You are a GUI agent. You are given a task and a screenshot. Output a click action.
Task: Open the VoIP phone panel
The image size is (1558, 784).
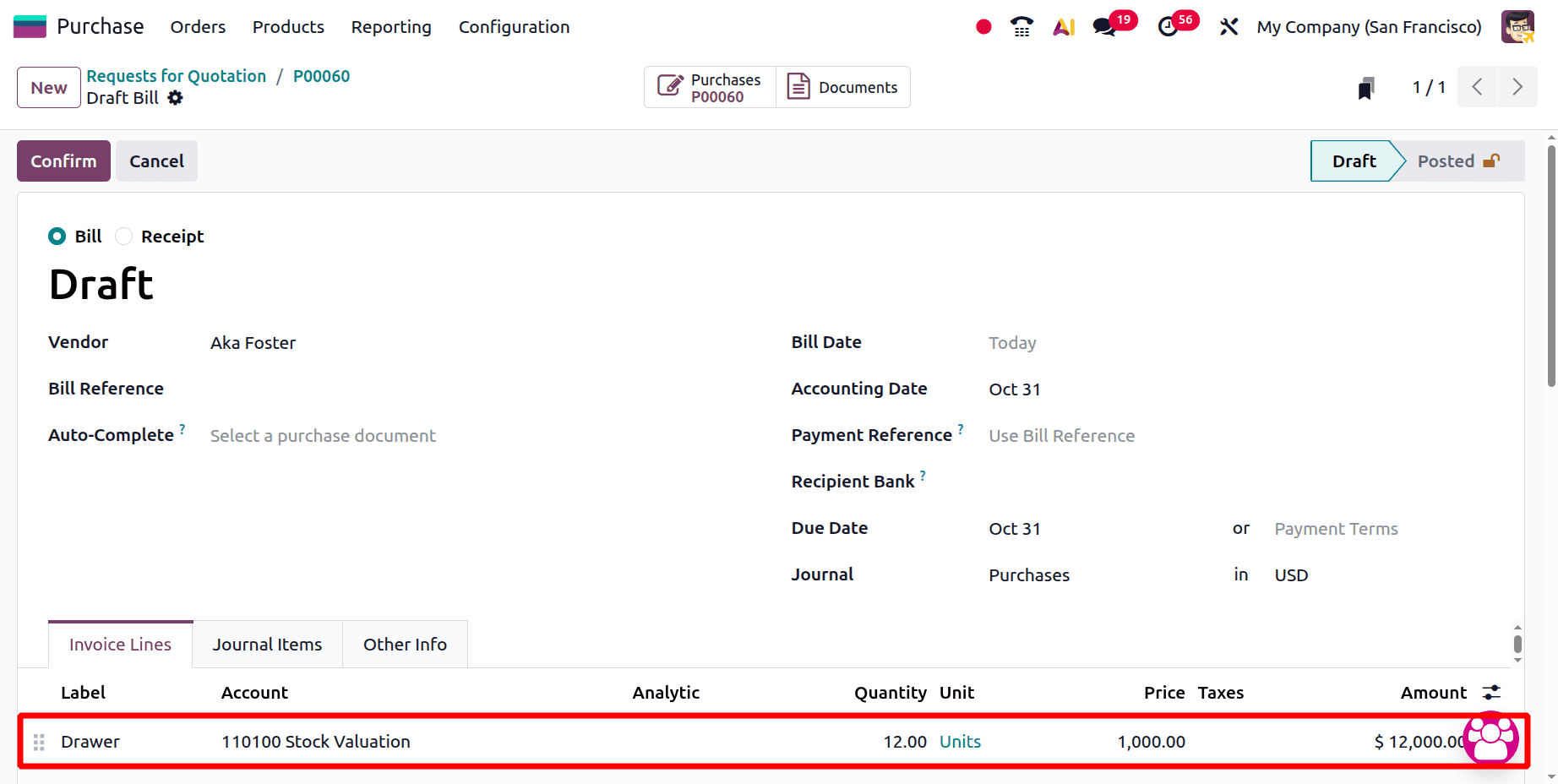pyautogui.click(x=1021, y=26)
